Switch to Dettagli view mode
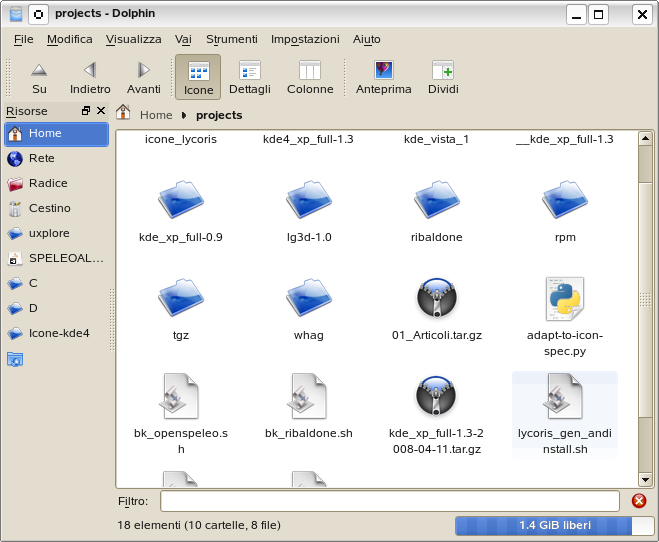 coord(250,78)
